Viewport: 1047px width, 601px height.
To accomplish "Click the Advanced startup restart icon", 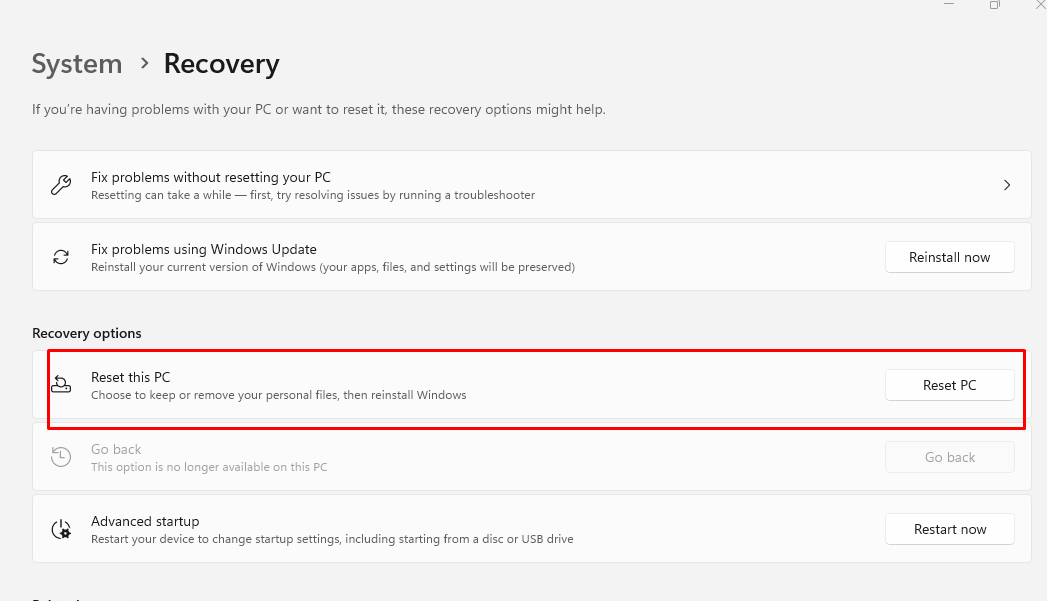I will click(x=61, y=528).
